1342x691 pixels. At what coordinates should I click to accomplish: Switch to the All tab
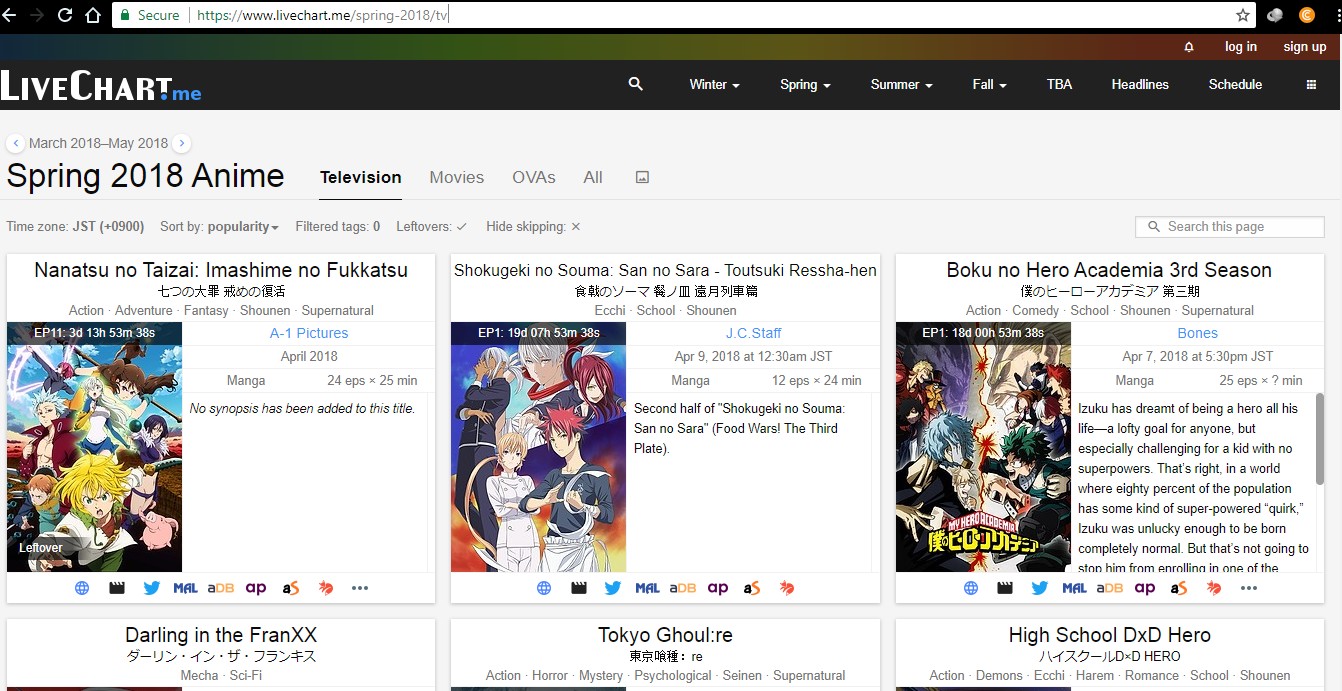point(593,177)
